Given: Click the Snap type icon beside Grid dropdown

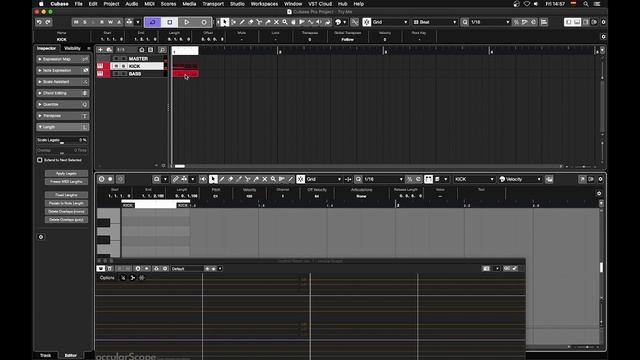Looking at the screenshot, I should point(367,22).
